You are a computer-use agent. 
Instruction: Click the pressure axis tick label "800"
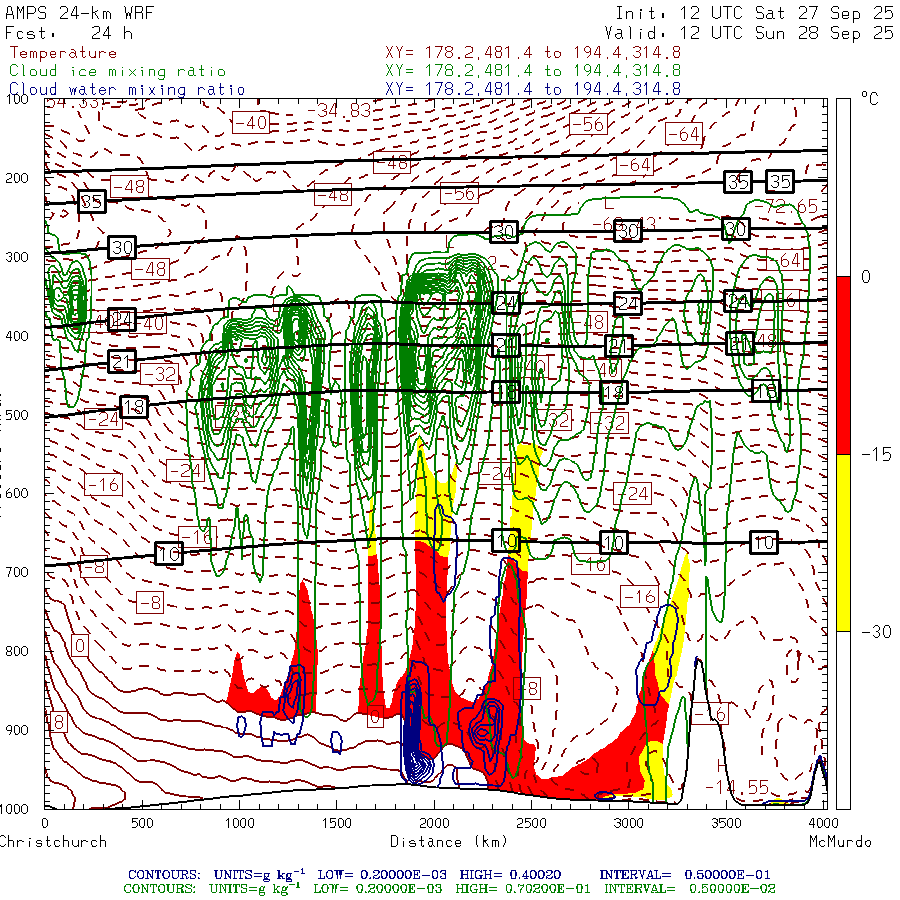pyautogui.click(x=17, y=651)
